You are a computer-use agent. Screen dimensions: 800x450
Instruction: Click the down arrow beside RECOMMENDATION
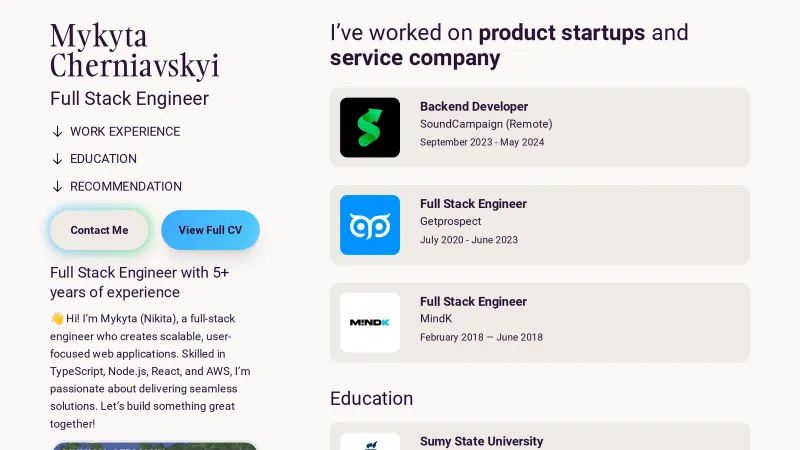(x=57, y=186)
